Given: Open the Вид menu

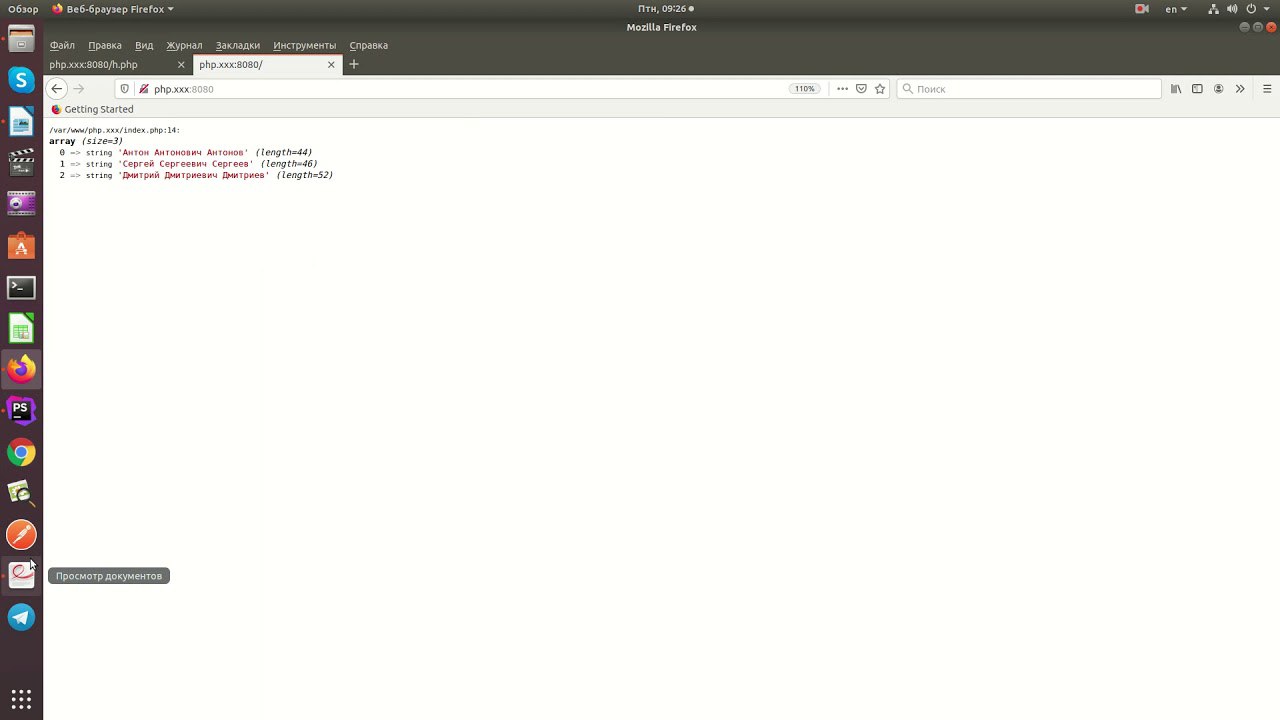Looking at the screenshot, I should pyautogui.click(x=144, y=45).
